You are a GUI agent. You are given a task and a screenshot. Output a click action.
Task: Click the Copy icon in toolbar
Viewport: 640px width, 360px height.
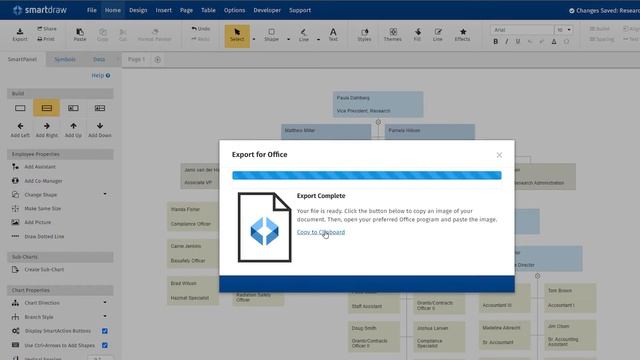103,35
